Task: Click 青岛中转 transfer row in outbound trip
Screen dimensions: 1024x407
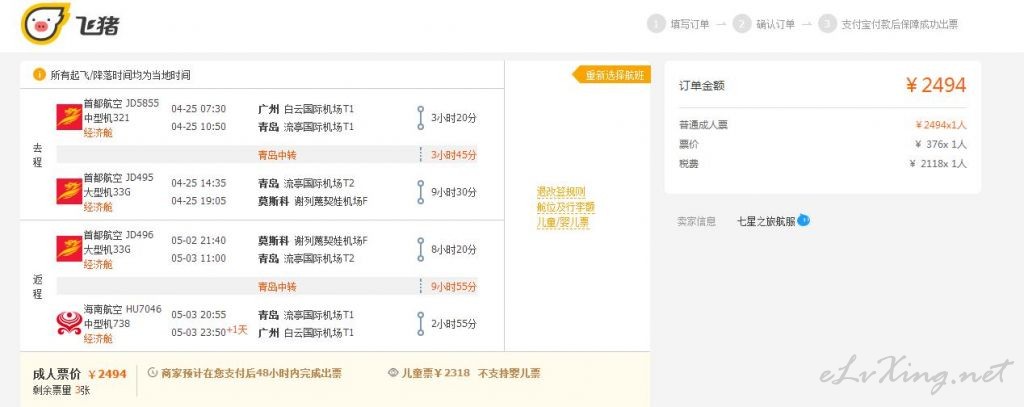Action: click(x=267, y=155)
